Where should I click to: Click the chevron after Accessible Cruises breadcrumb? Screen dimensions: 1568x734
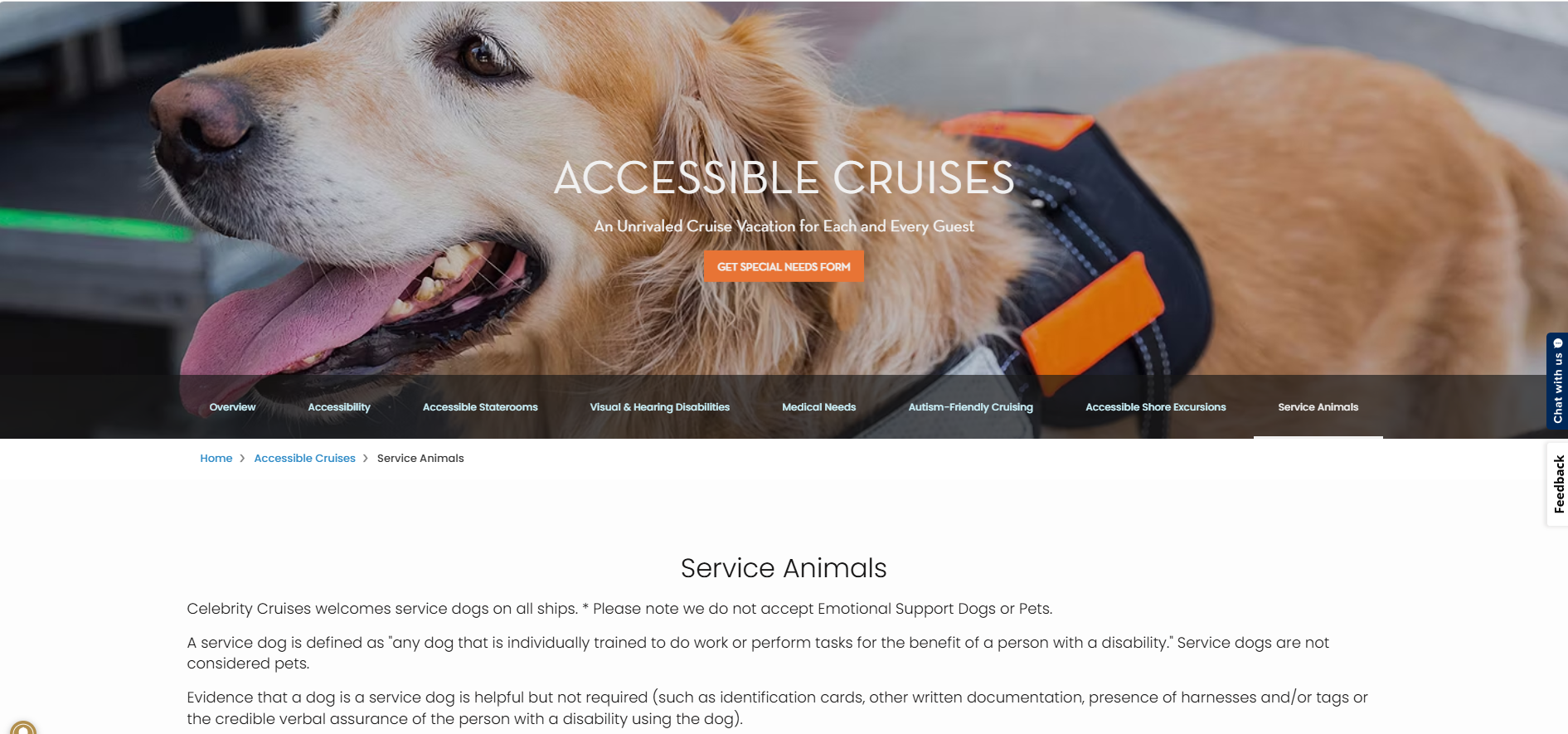(366, 459)
